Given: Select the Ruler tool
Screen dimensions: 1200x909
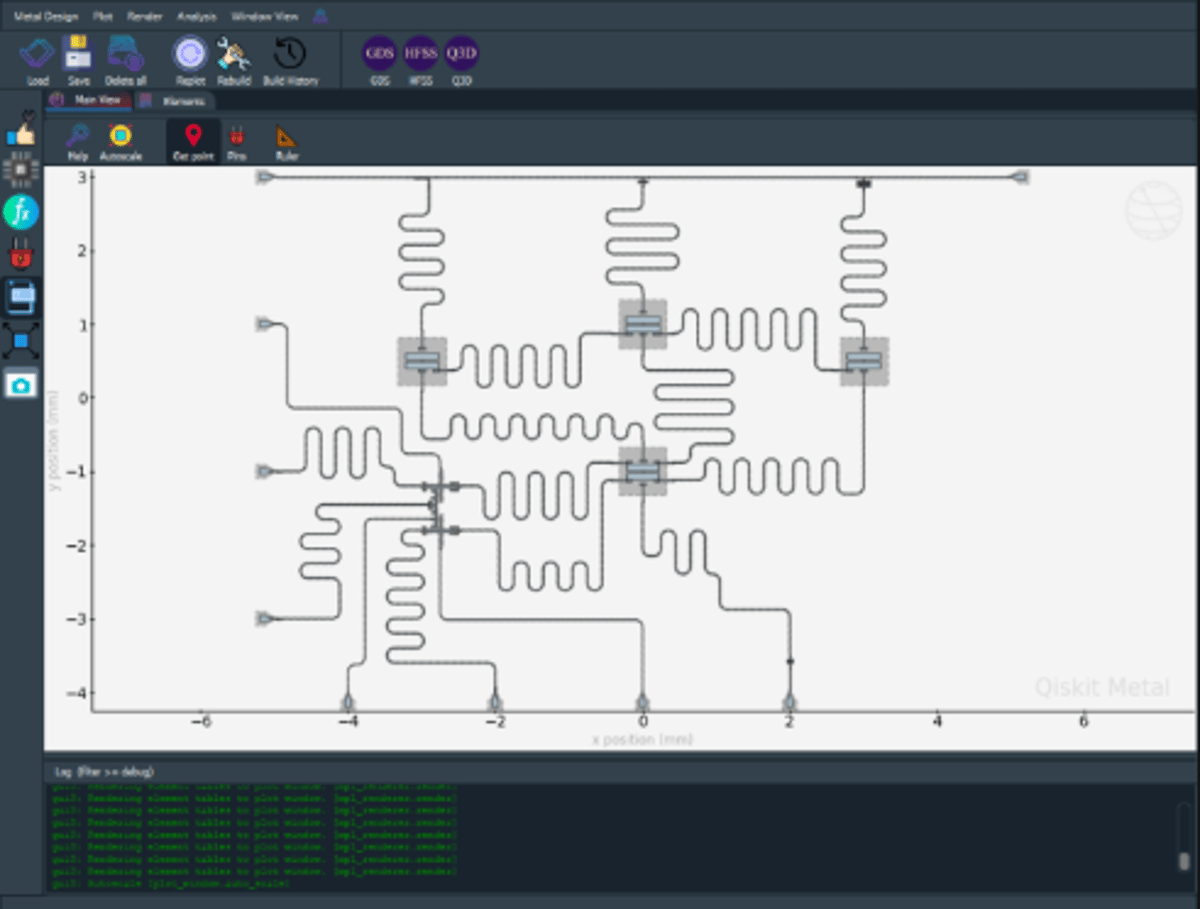Looking at the screenshot, I should 285,140.
